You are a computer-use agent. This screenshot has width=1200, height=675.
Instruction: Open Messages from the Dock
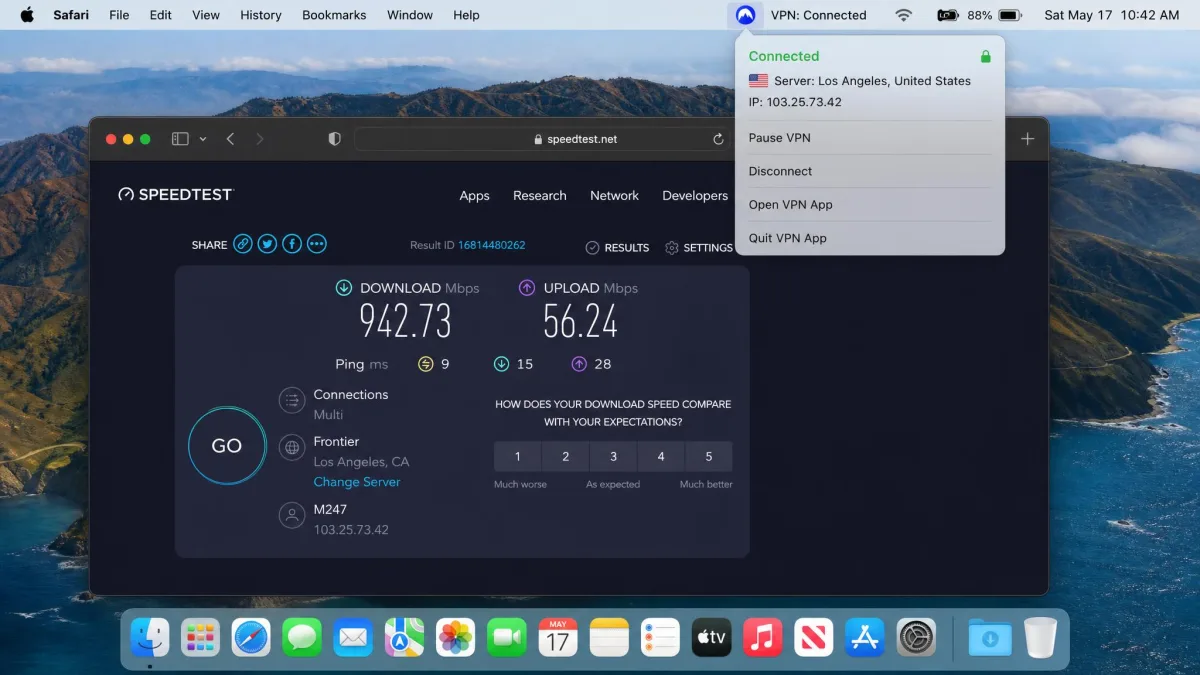[302, 637]
